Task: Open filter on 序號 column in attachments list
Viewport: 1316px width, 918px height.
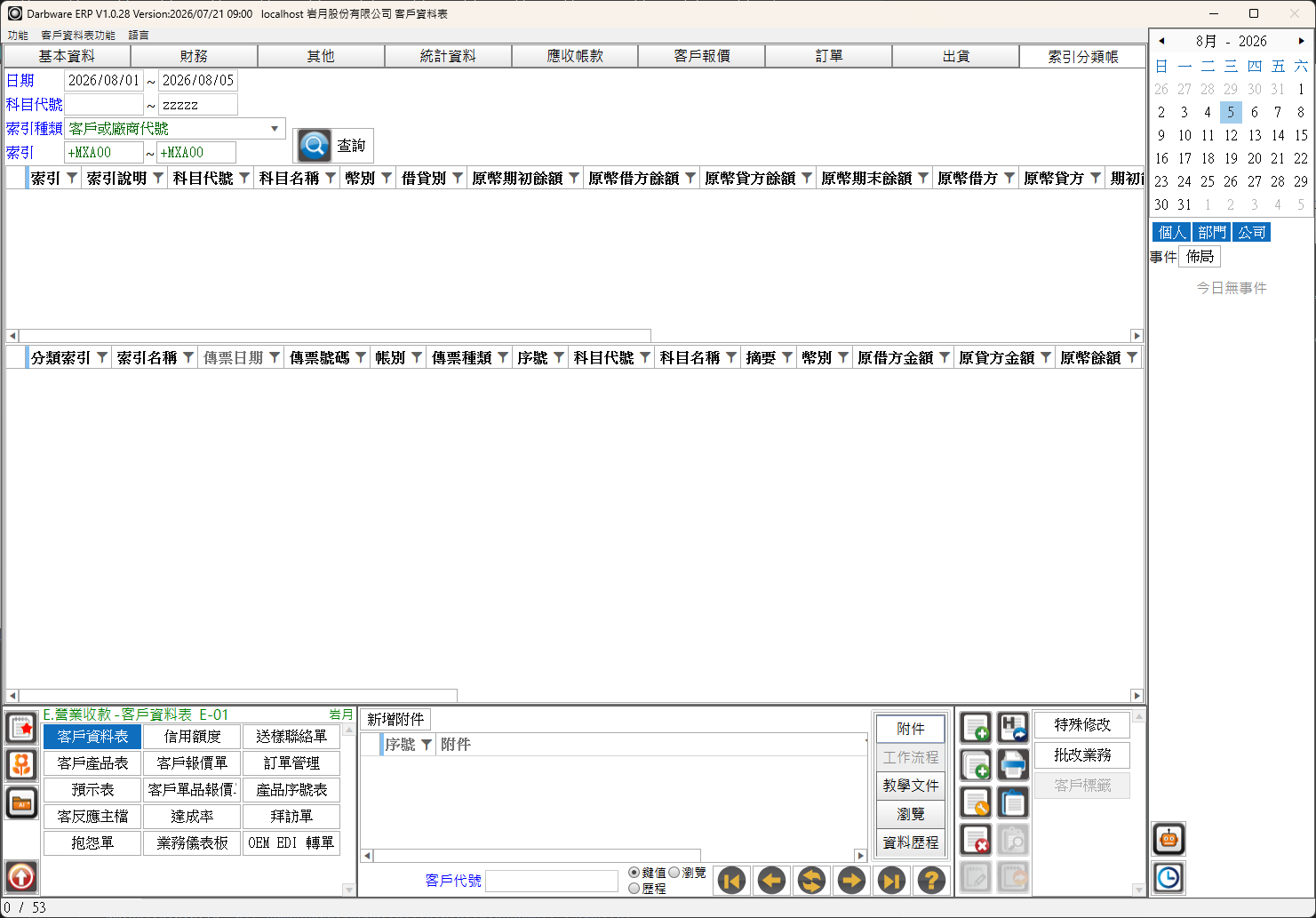Action: click(x=427, y=745)
